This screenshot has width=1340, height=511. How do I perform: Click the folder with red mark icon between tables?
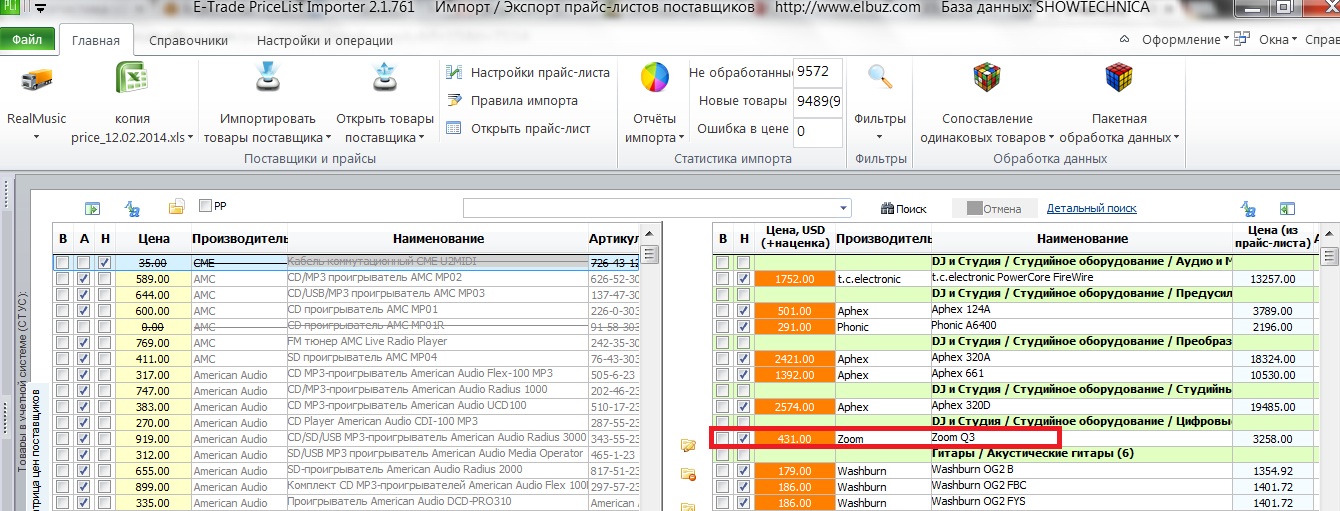pos(688,475)
